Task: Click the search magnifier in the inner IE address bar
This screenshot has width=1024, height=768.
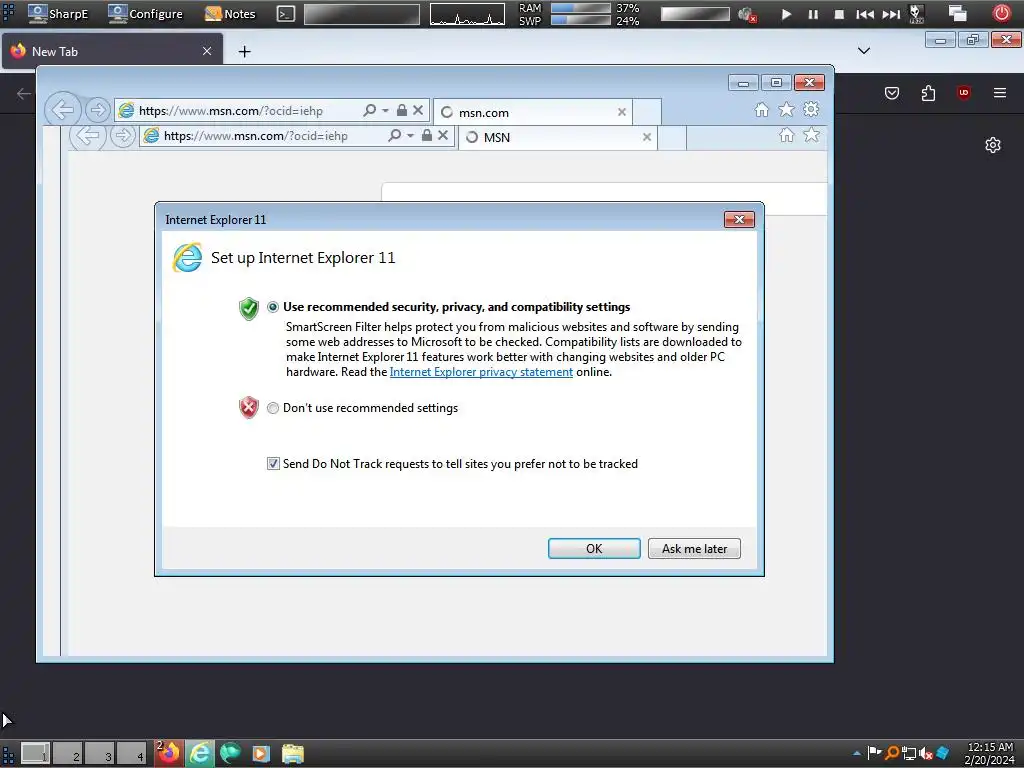Action: pos(394,135)
